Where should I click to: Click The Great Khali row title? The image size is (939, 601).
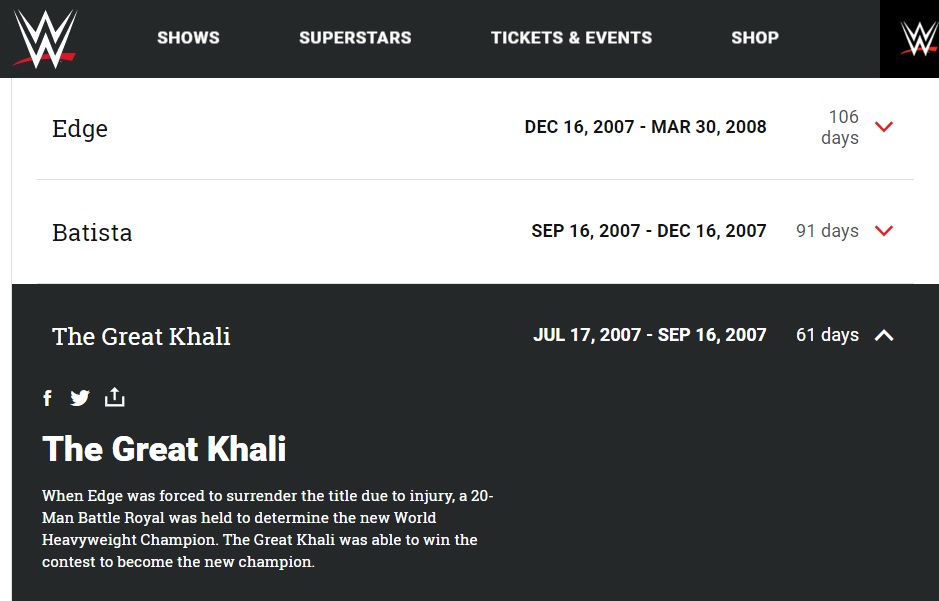pyautogui.click(x=141, y=336)
